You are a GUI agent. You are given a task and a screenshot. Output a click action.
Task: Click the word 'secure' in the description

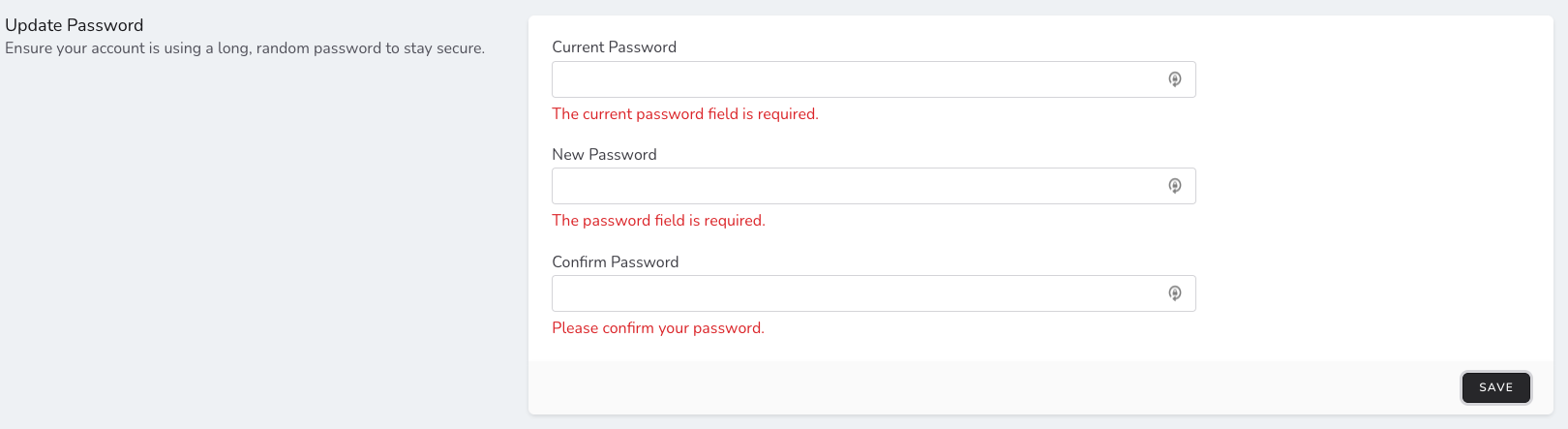click(459, 48)
